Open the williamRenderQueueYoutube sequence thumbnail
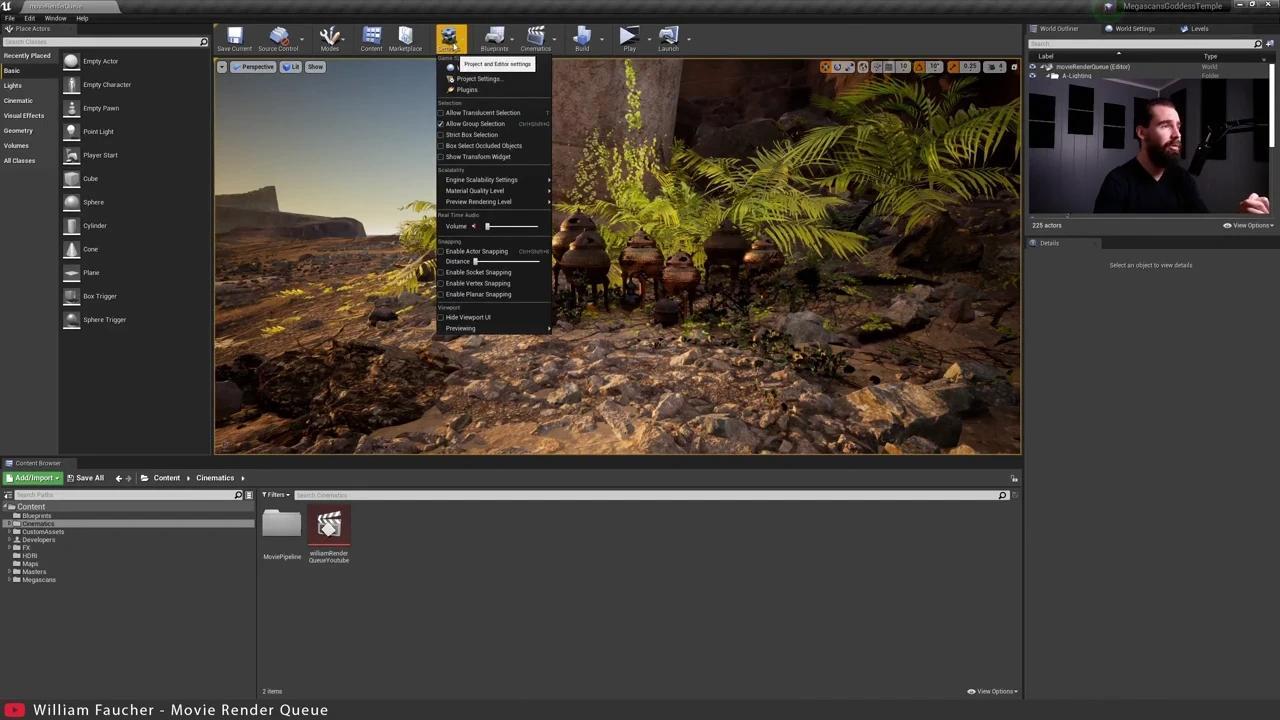 point(329,525)
